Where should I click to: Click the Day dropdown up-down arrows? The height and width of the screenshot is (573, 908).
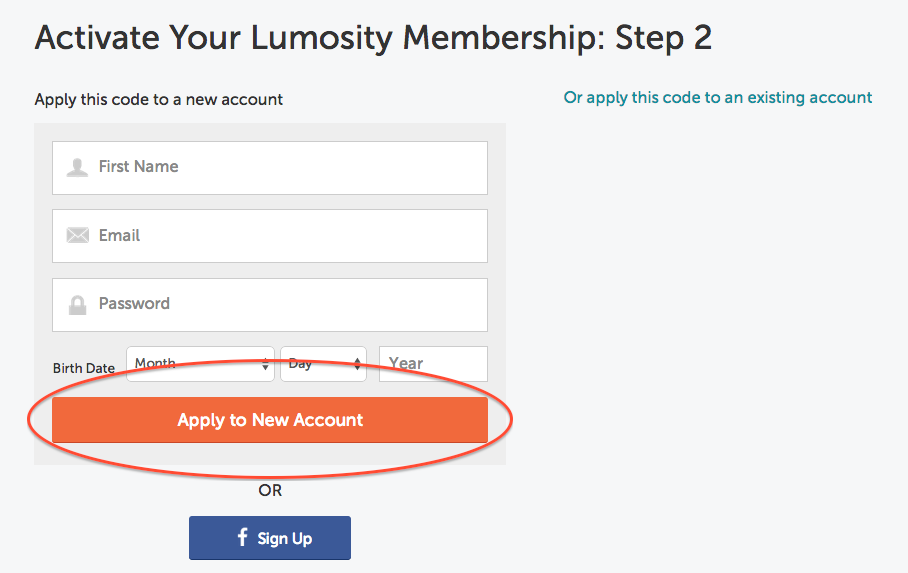tap(358, 365)
